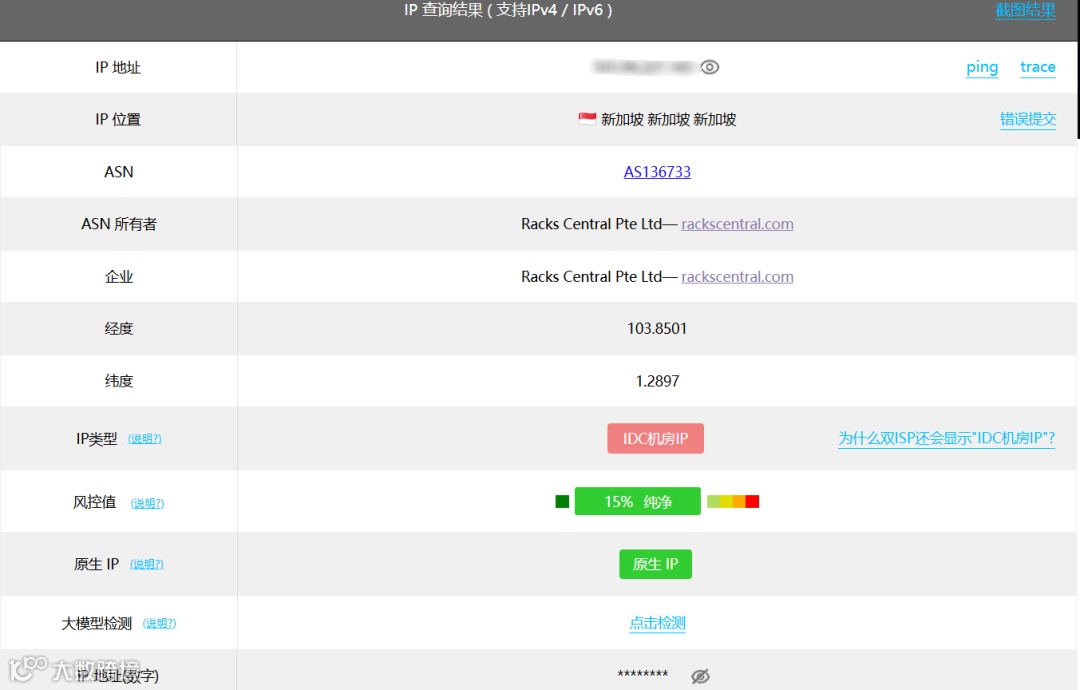Click the orange risk scale segment

point(739,501)
